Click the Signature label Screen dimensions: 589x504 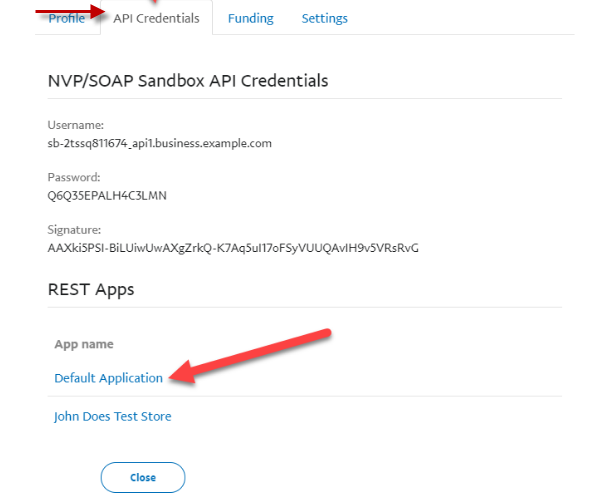[74, 230]
